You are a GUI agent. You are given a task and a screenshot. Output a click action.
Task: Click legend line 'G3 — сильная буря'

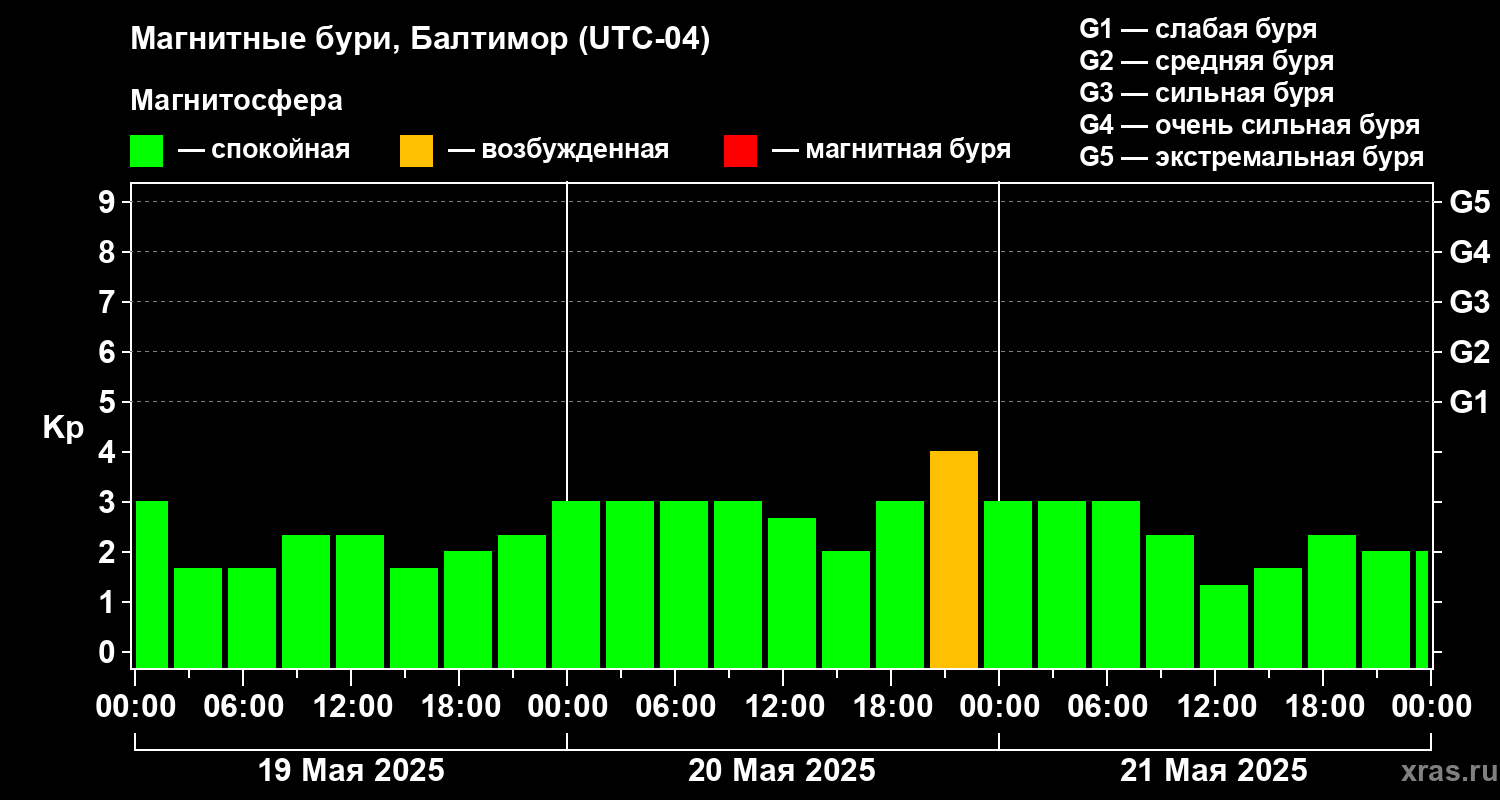click(x=1207, y=93)
